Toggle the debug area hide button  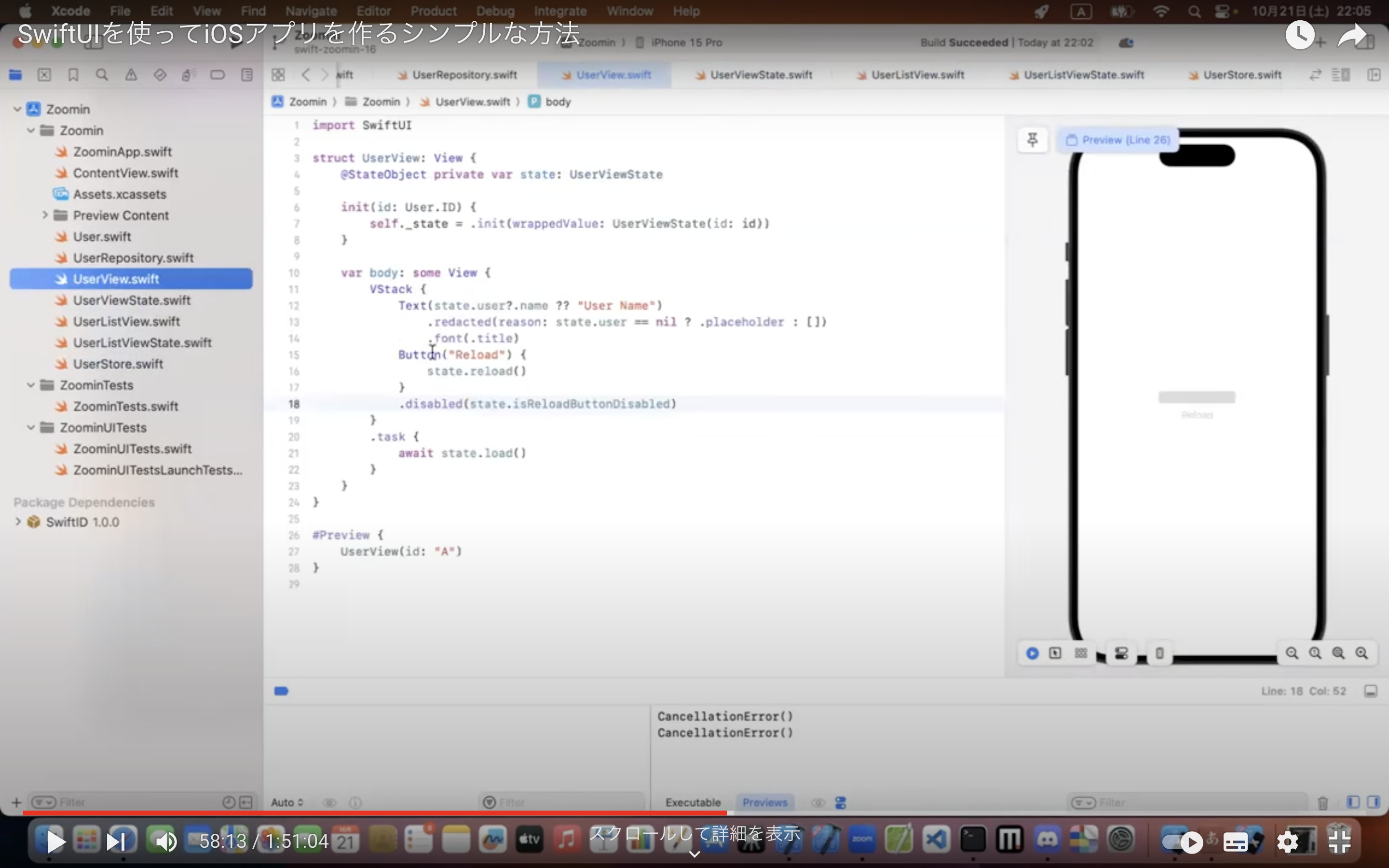pyautogui.click(x=1371, y=691)
